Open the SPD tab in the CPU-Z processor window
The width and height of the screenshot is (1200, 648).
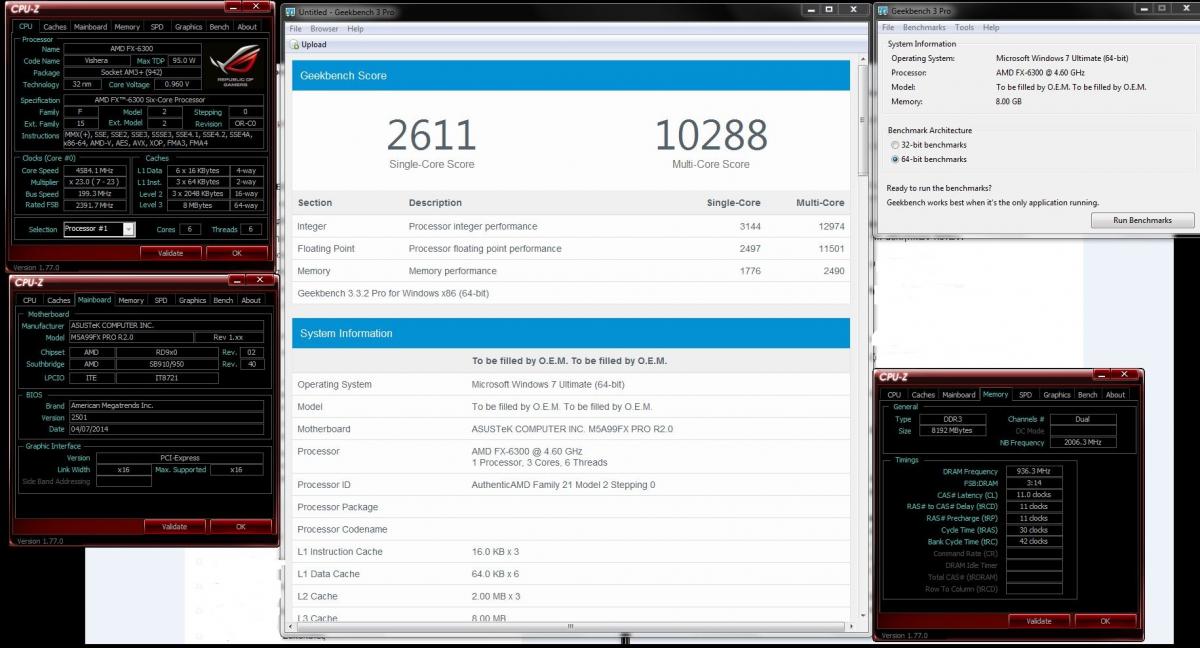click(157, 27)
